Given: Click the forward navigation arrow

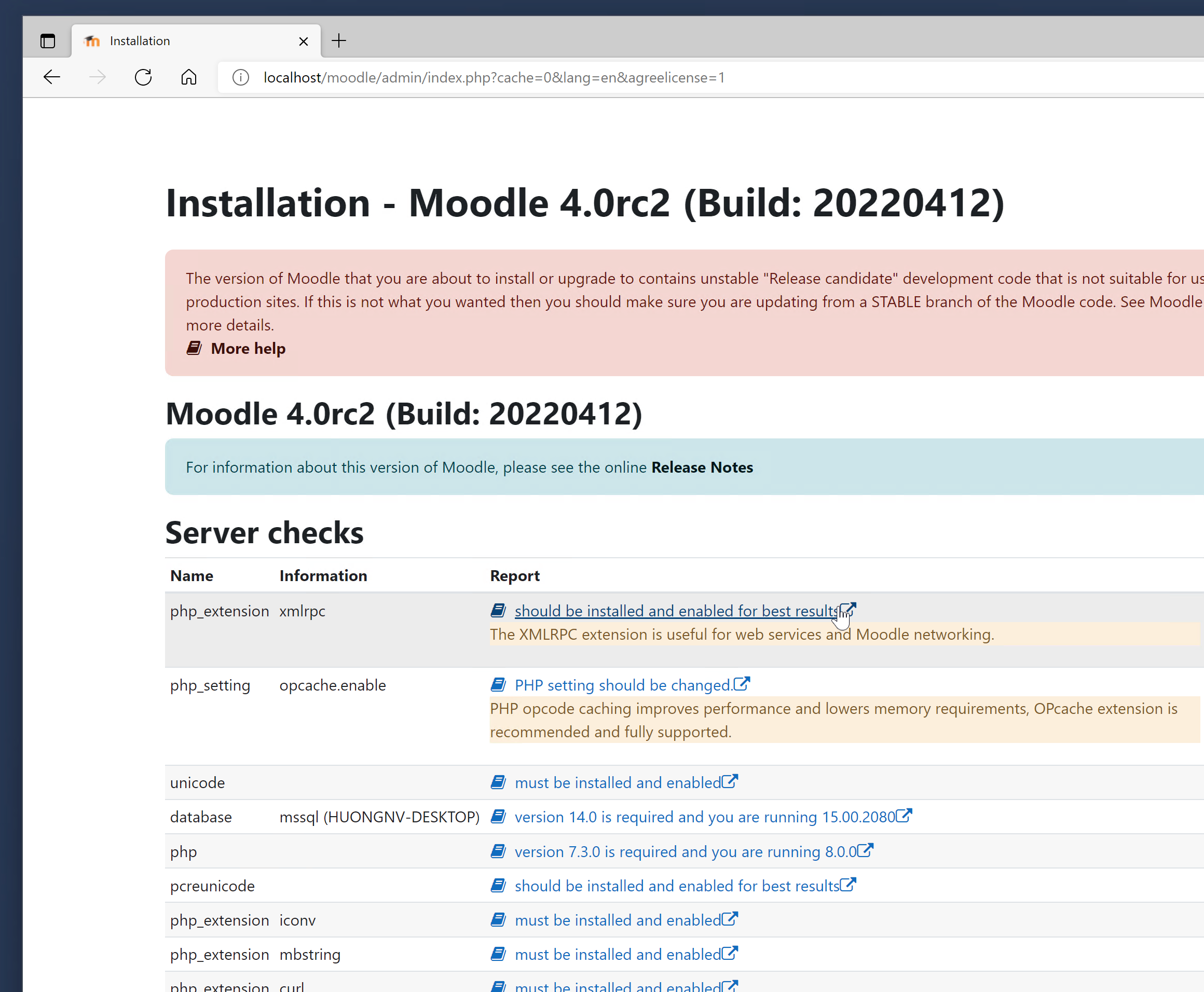Looking at the screenshot, I should 98,77.
